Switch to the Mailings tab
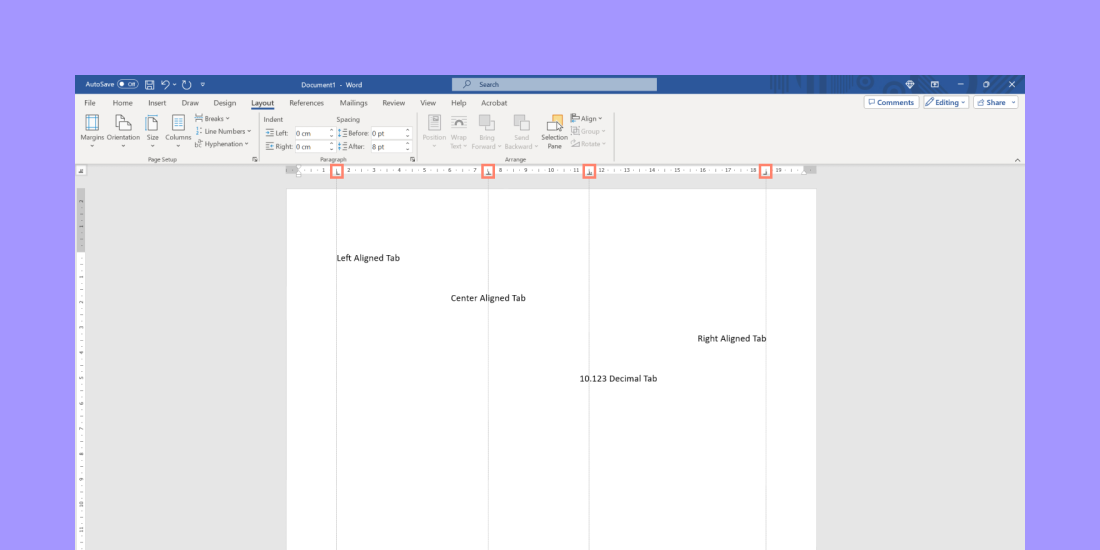The image size is (1100, 550). click(x=354, y=103)
